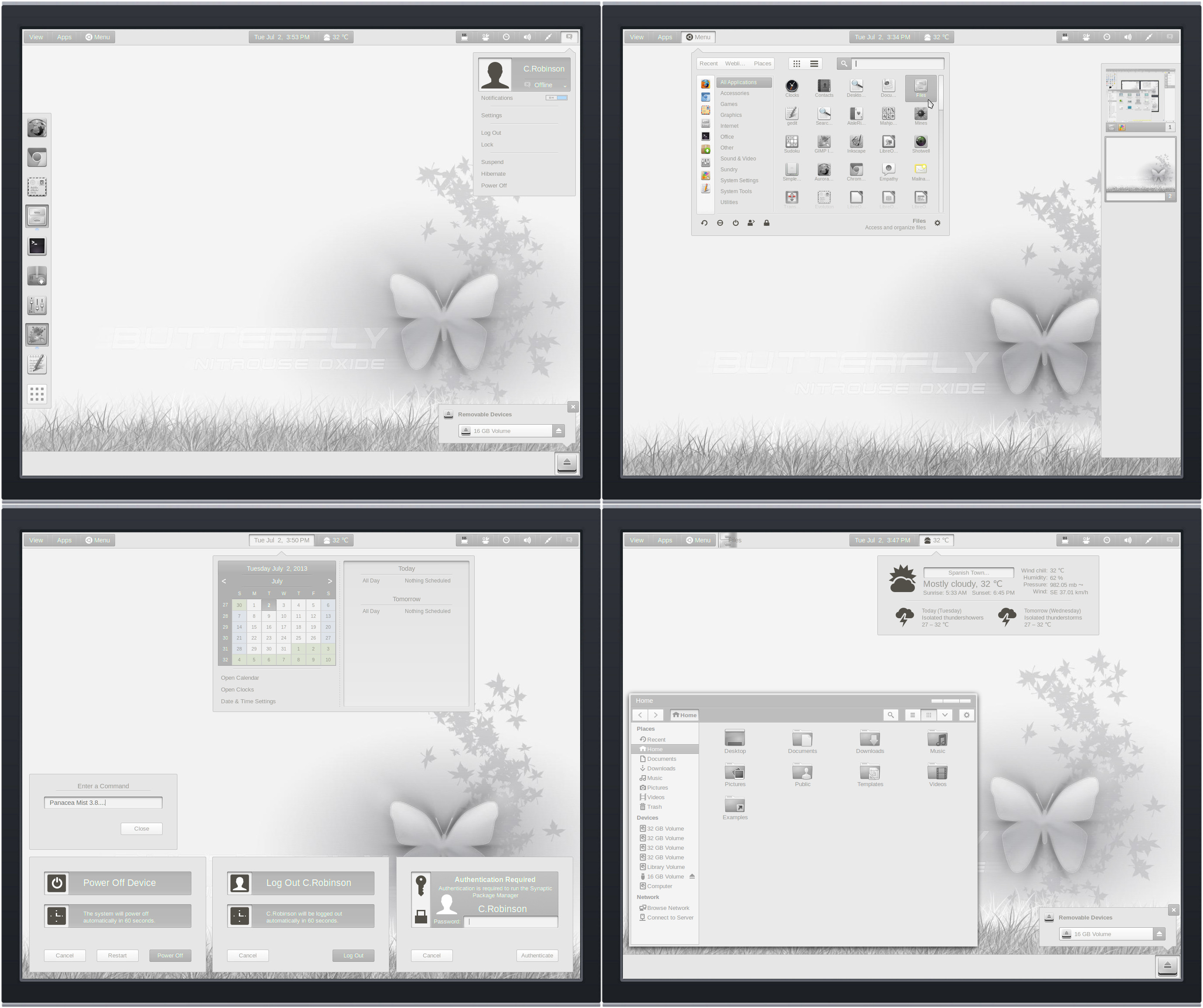The width and height of the screenshot is (1203, 1008).
Task: Switch Home file window to icon grid view
Action: pyautogui.click(x=928, y=715)
